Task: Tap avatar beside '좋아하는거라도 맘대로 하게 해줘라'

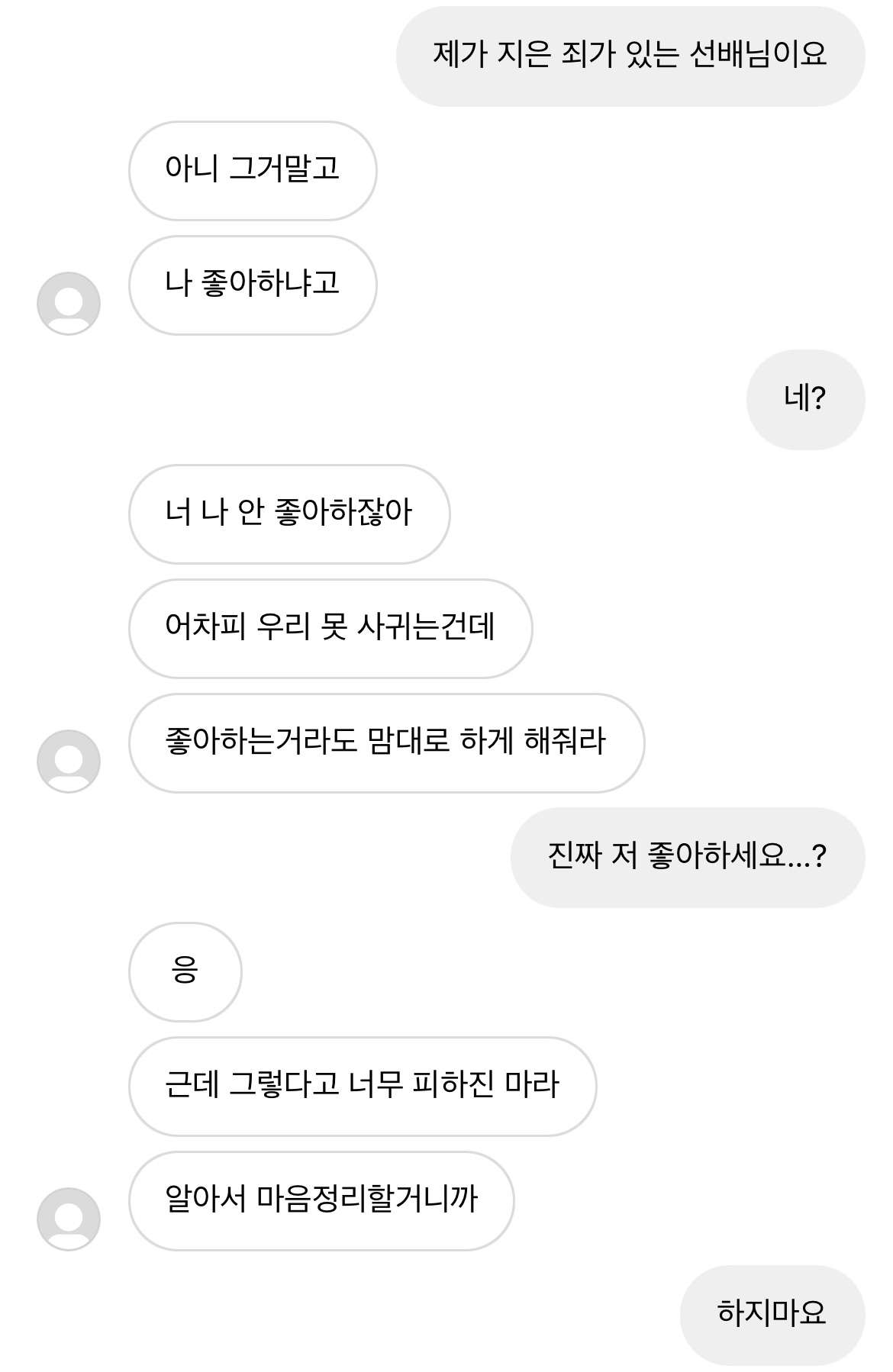Action: tap(69, 762)
